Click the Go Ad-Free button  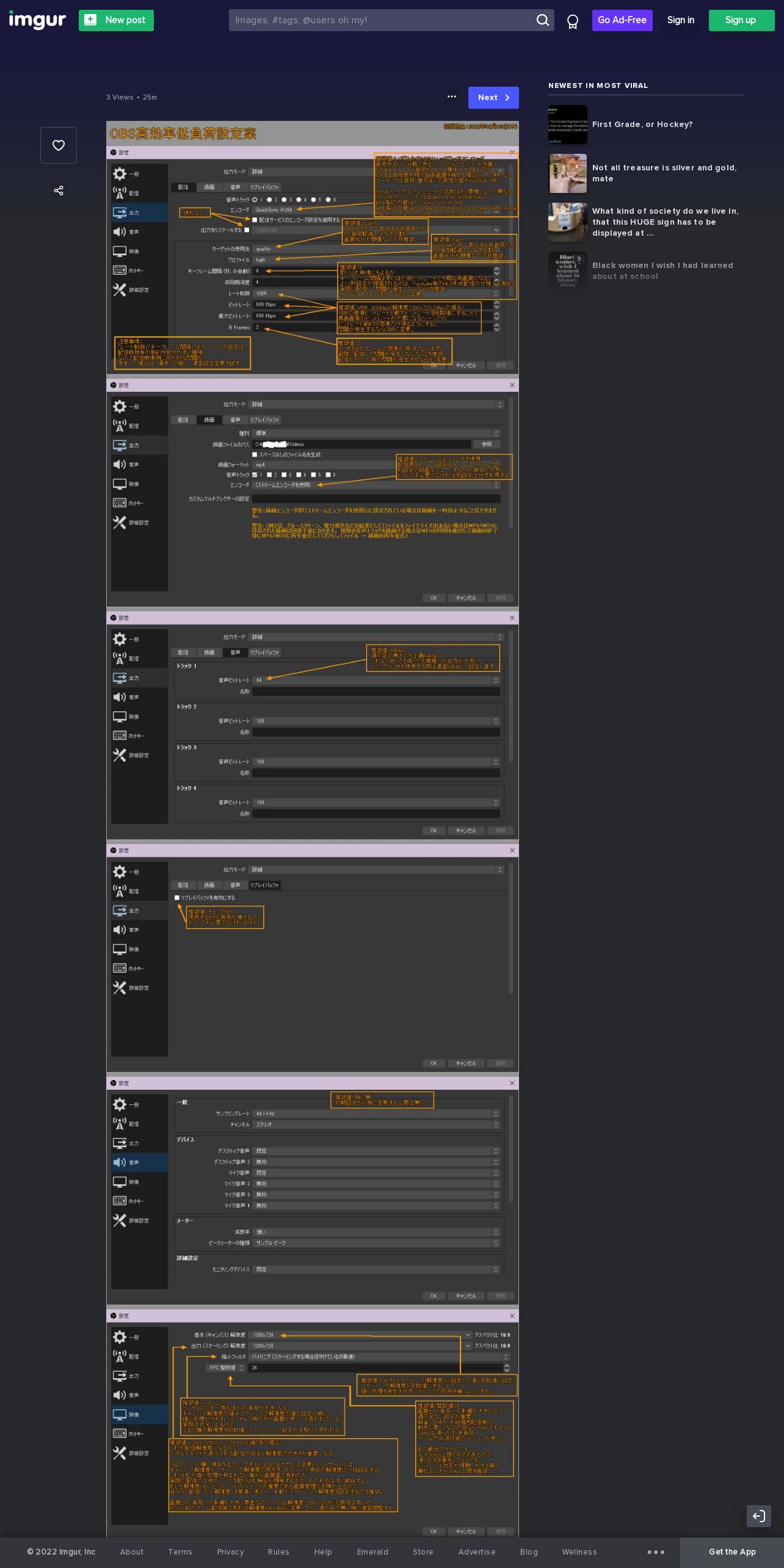(622, 20)
